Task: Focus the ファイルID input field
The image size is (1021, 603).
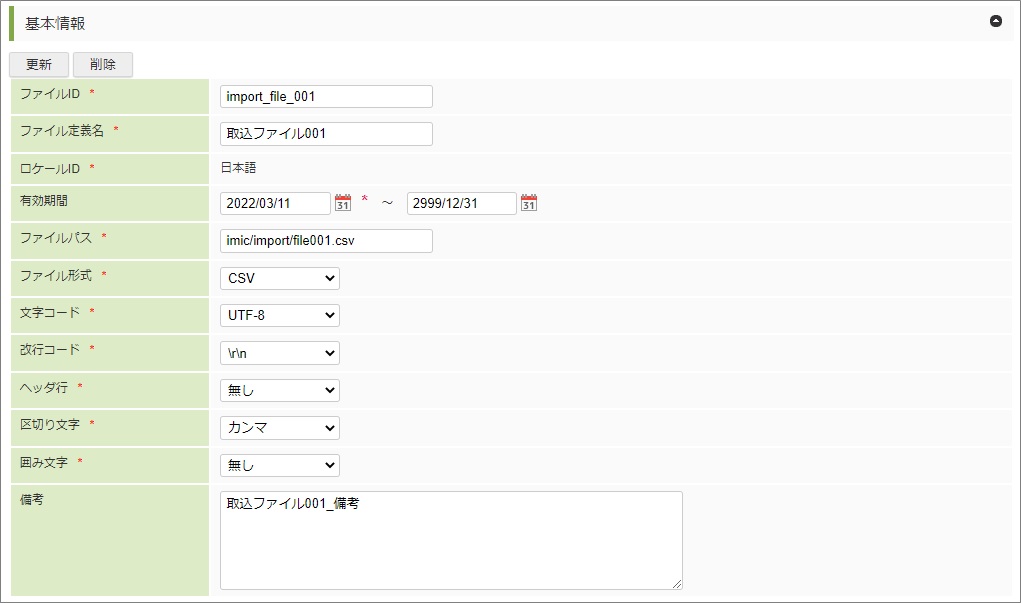Action: coord(326,96)
